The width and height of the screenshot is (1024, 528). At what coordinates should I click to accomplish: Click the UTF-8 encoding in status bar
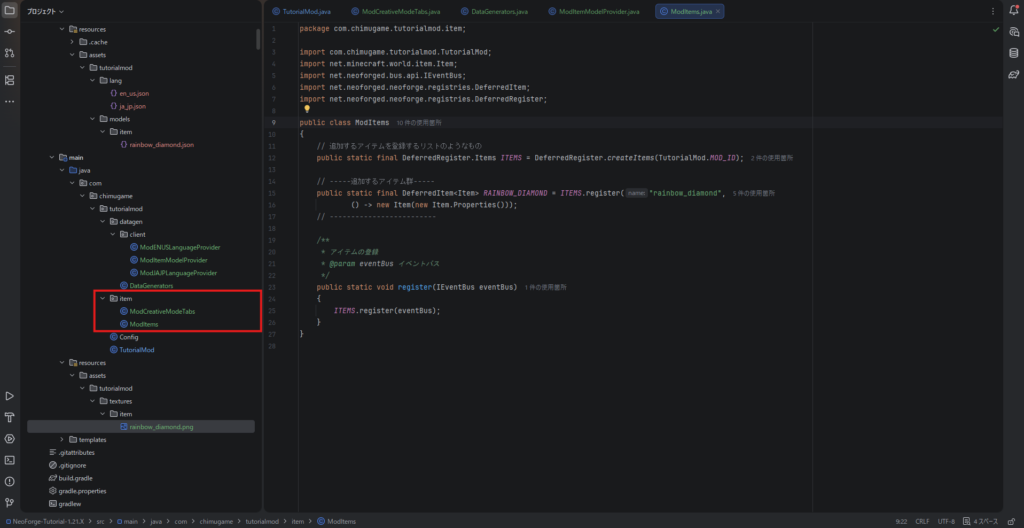(x=946, y=521)
